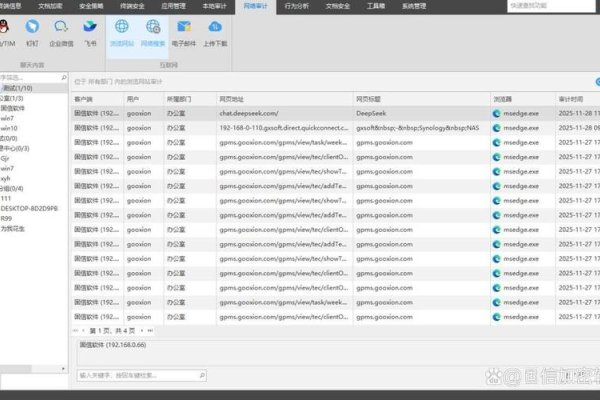Click the Edge icon in the chat.deepseek.com row

tap(497, 113)
